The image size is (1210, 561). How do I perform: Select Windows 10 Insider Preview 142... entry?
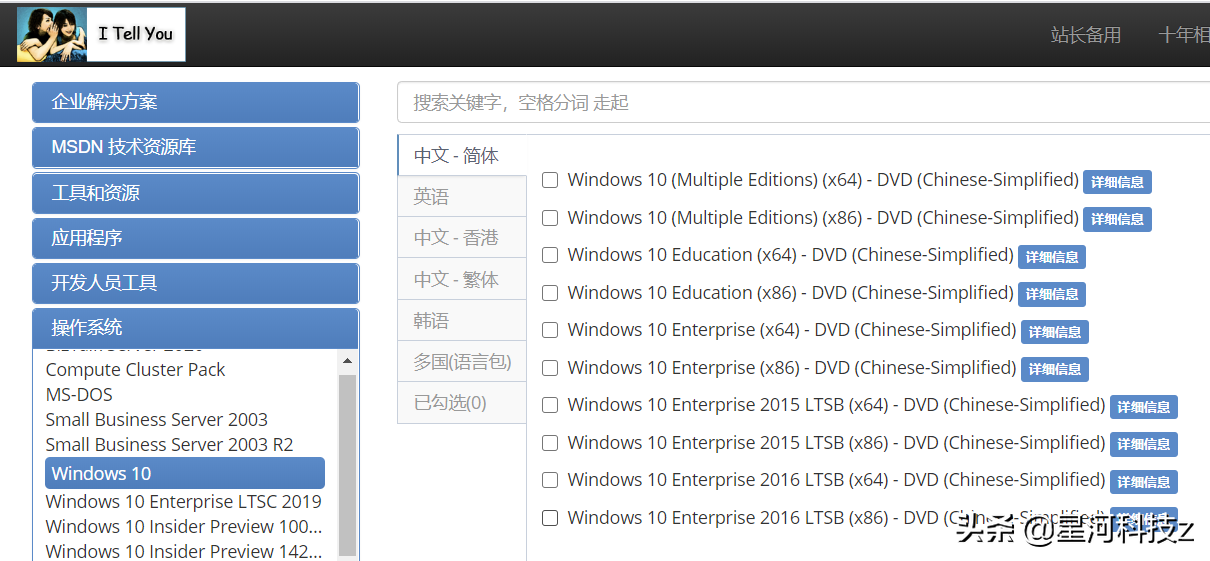point(183,551)
